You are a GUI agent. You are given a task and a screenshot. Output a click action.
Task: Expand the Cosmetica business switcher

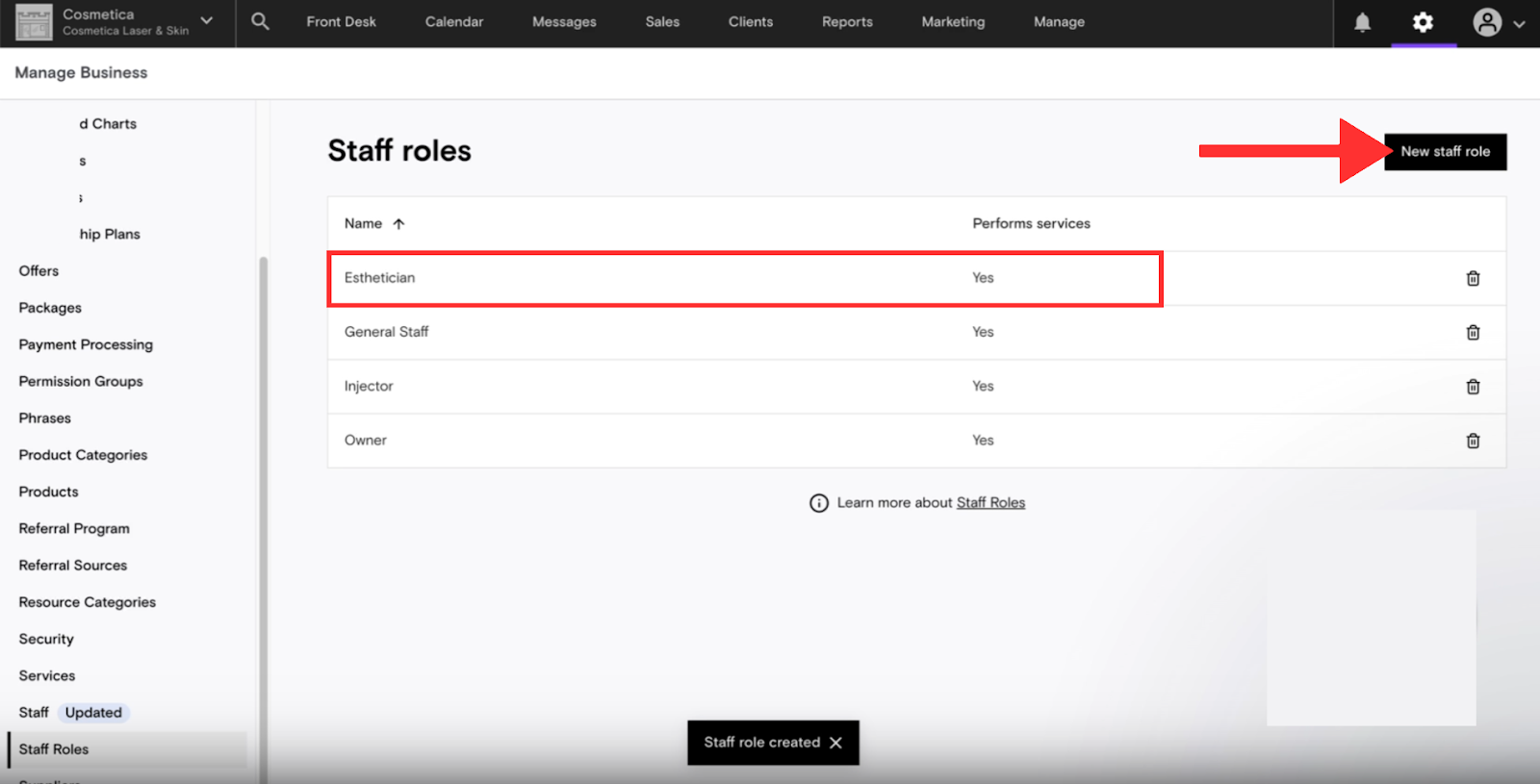(206, 21)
